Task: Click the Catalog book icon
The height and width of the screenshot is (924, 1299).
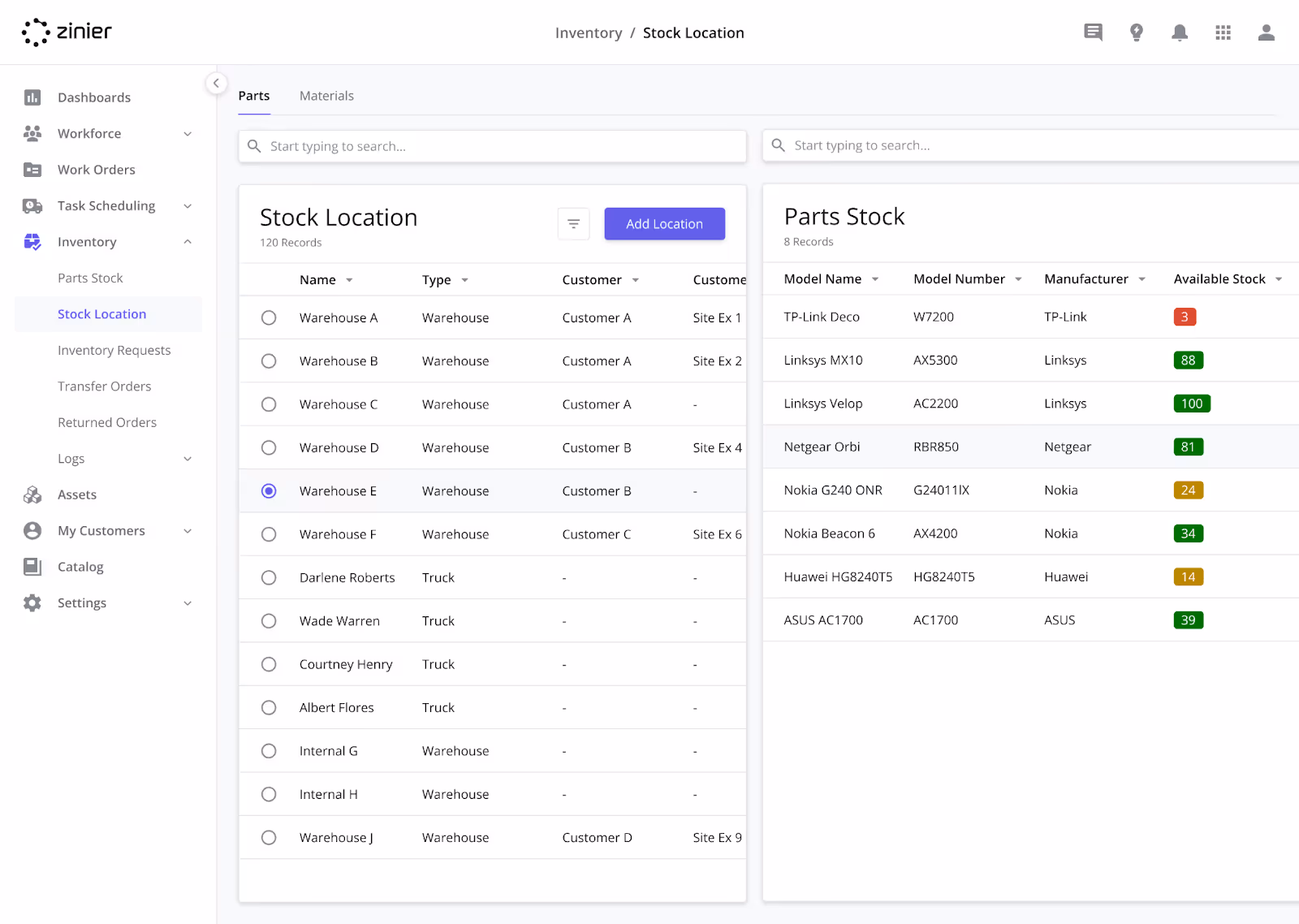Action: pos(32,567)
